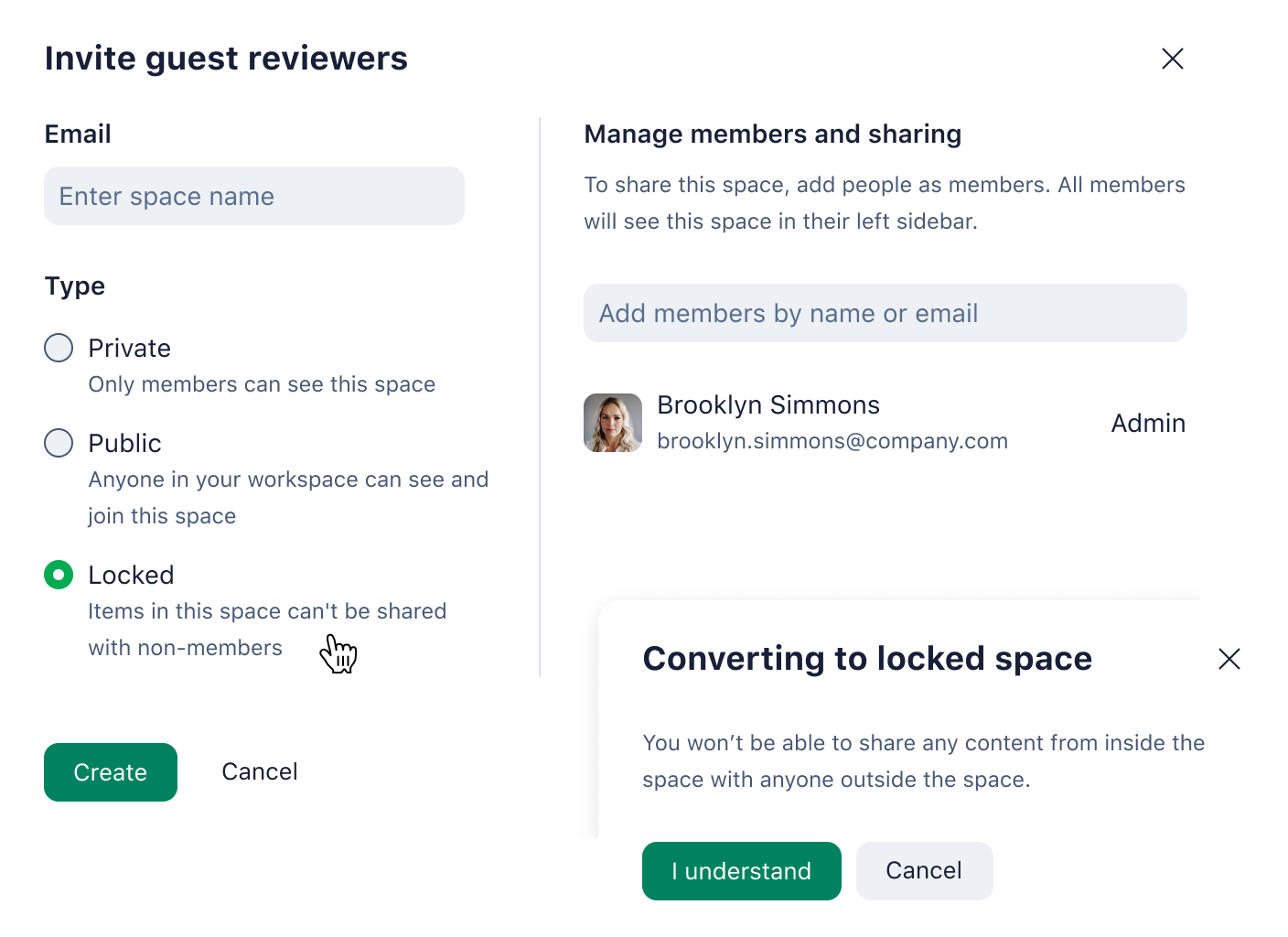Click the Type section label
Viewport: 1288px width, 937px height.
pyautogui.click(x=74, y=285)
